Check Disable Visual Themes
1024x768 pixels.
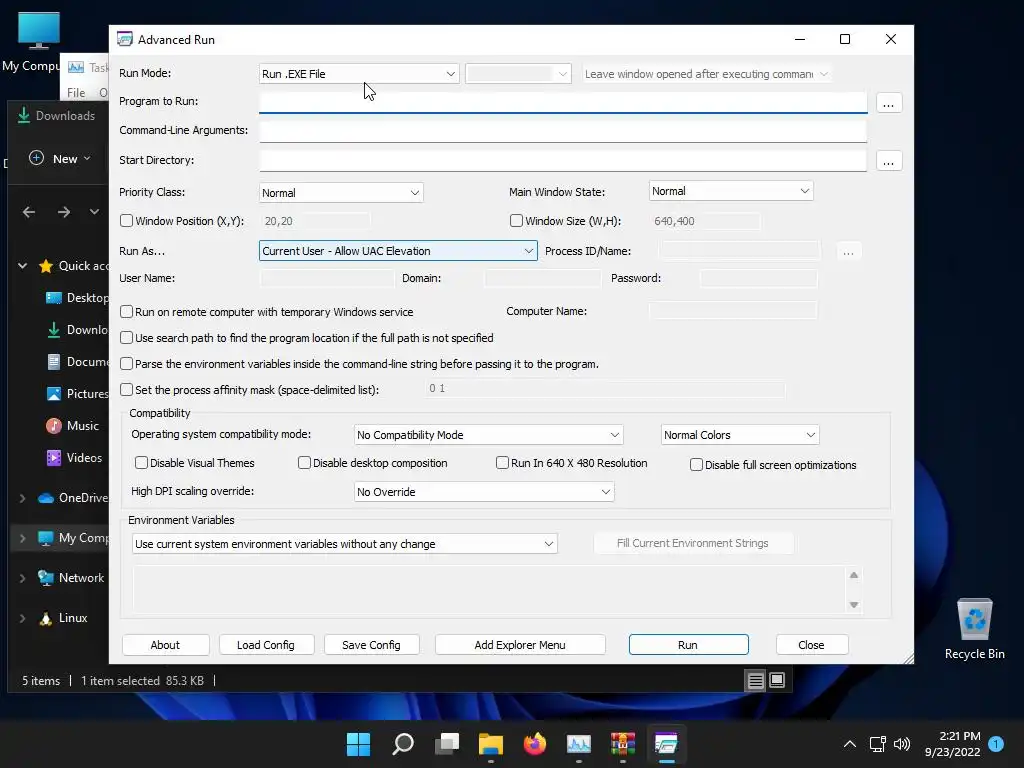click(141, 462)
